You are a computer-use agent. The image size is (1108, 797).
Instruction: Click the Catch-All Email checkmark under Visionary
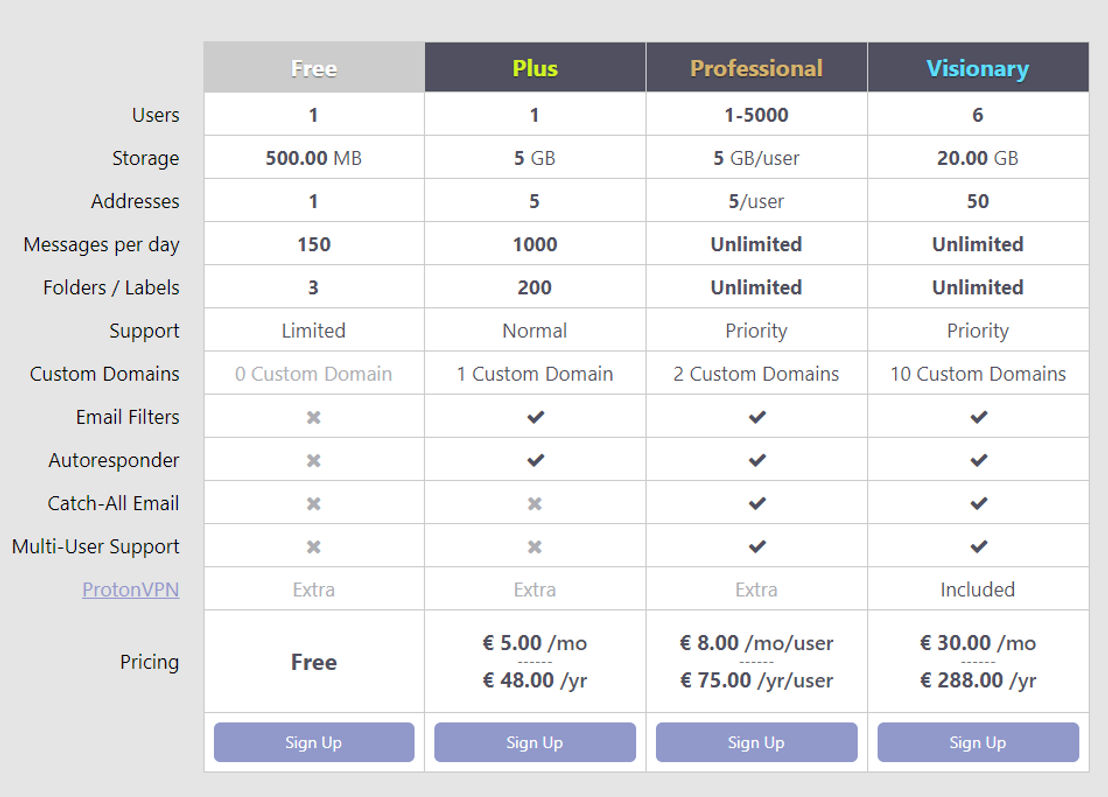click(979, 503)
